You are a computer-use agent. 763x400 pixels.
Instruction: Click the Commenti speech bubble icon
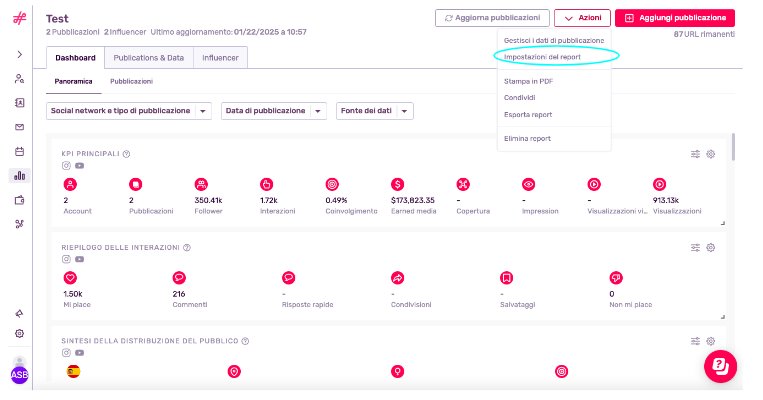point(179,278)
